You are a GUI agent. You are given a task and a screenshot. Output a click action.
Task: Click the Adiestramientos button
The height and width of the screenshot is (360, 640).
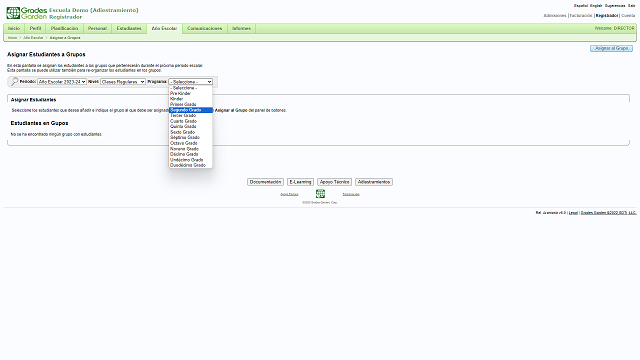[374, 182]
